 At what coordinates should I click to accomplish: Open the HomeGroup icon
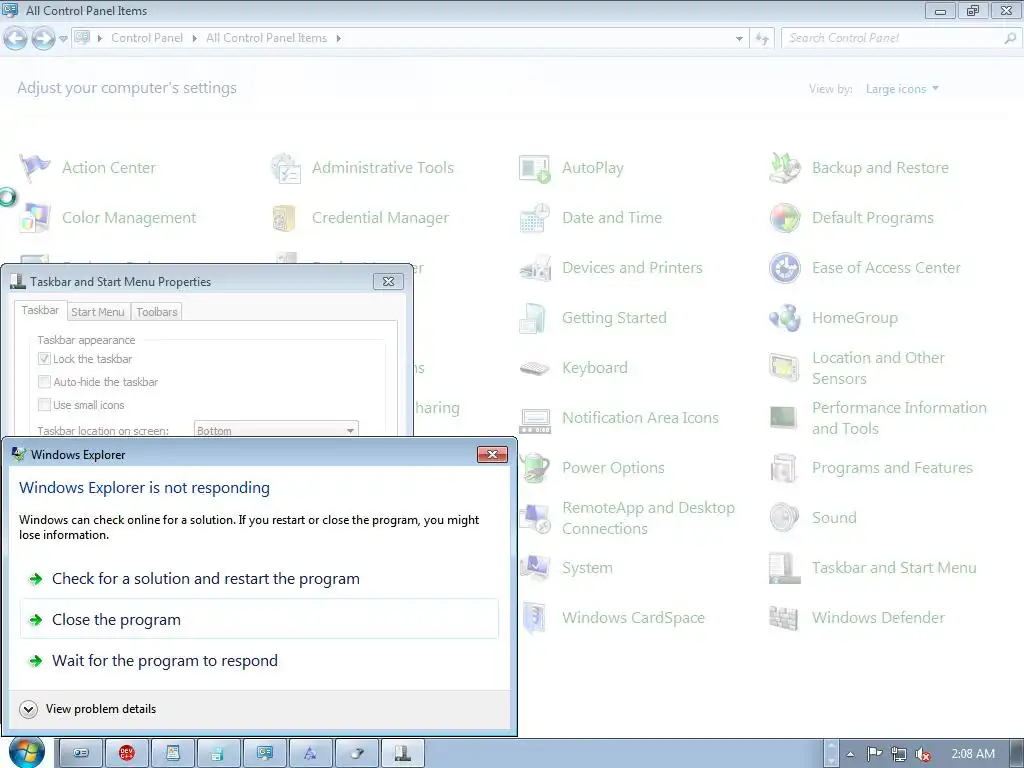784,318
